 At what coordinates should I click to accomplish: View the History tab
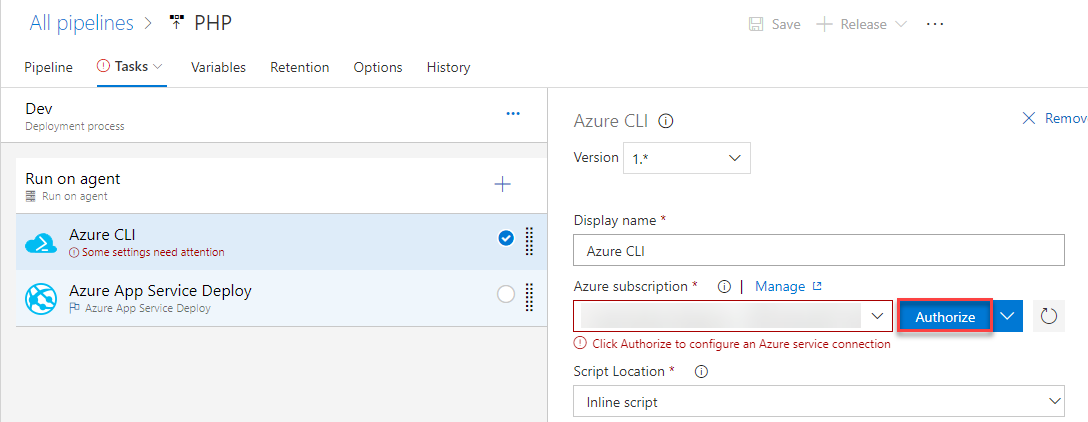tap(448, 67)
